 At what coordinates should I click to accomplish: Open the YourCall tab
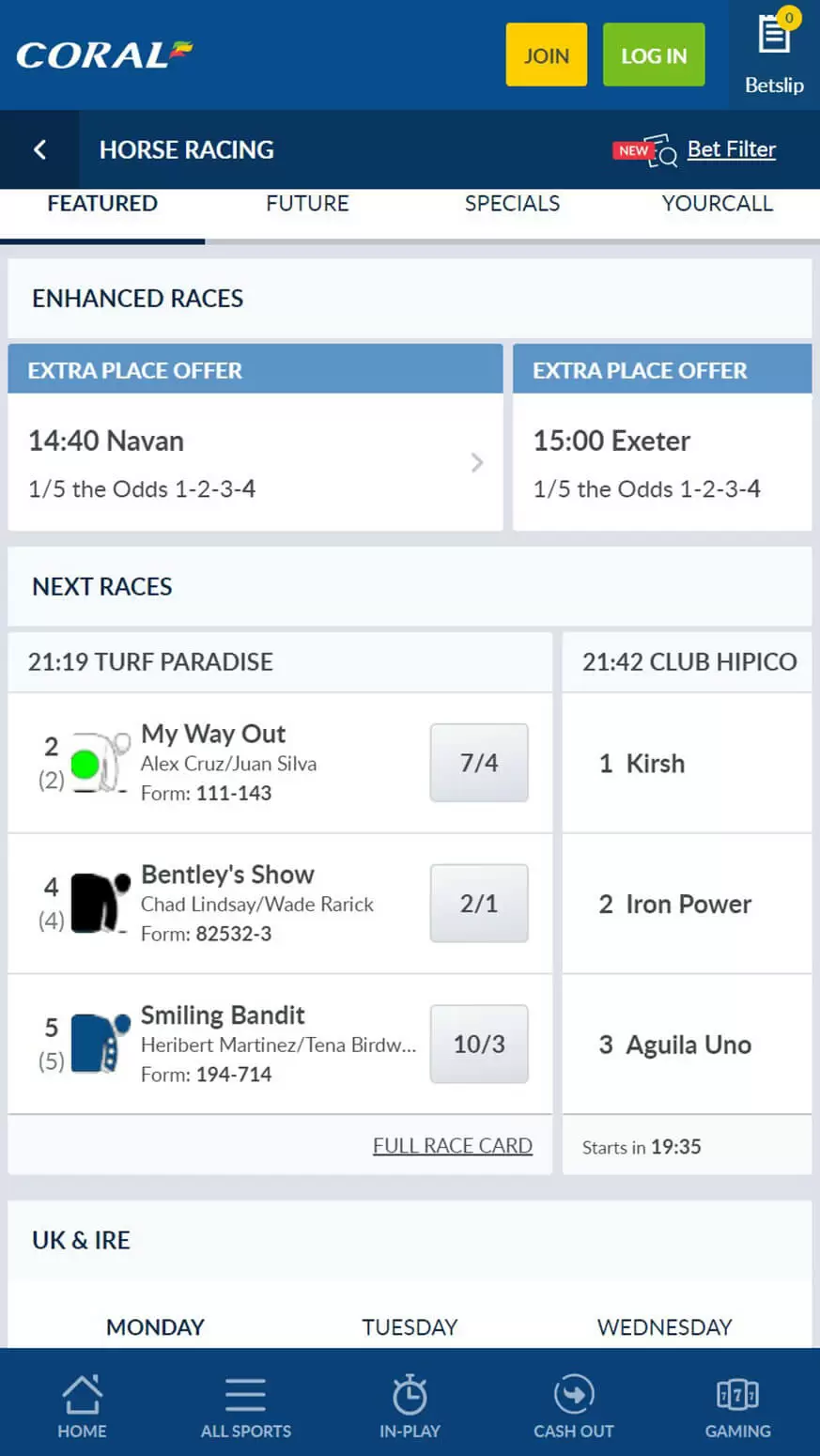(717, 204)
